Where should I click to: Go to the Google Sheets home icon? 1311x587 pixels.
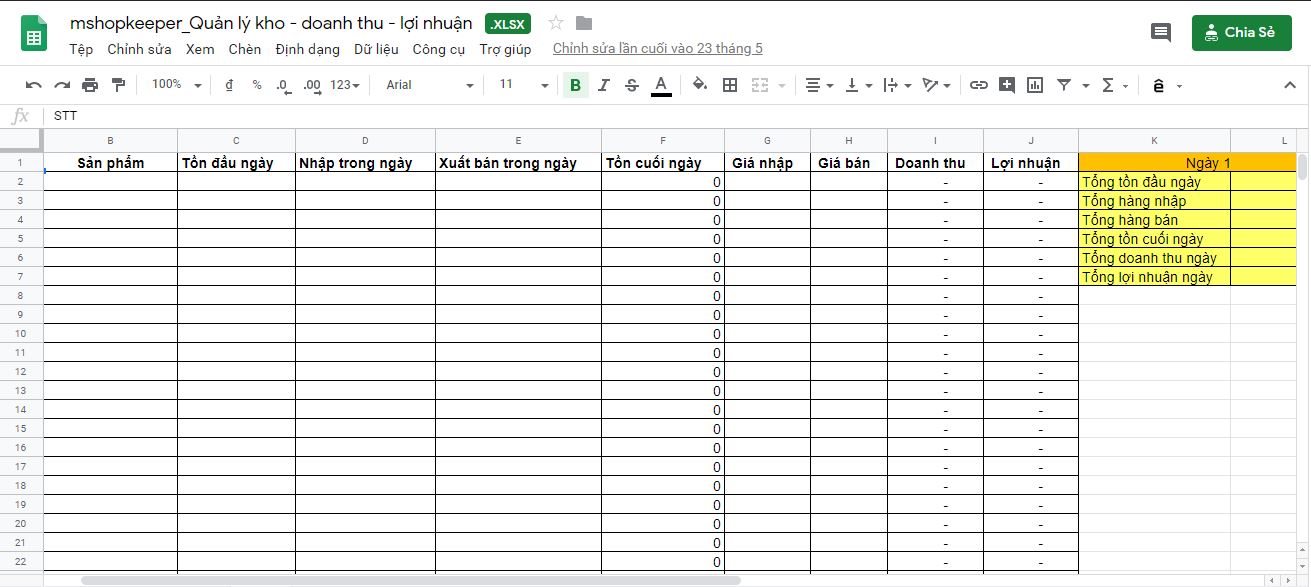(34, 34)
